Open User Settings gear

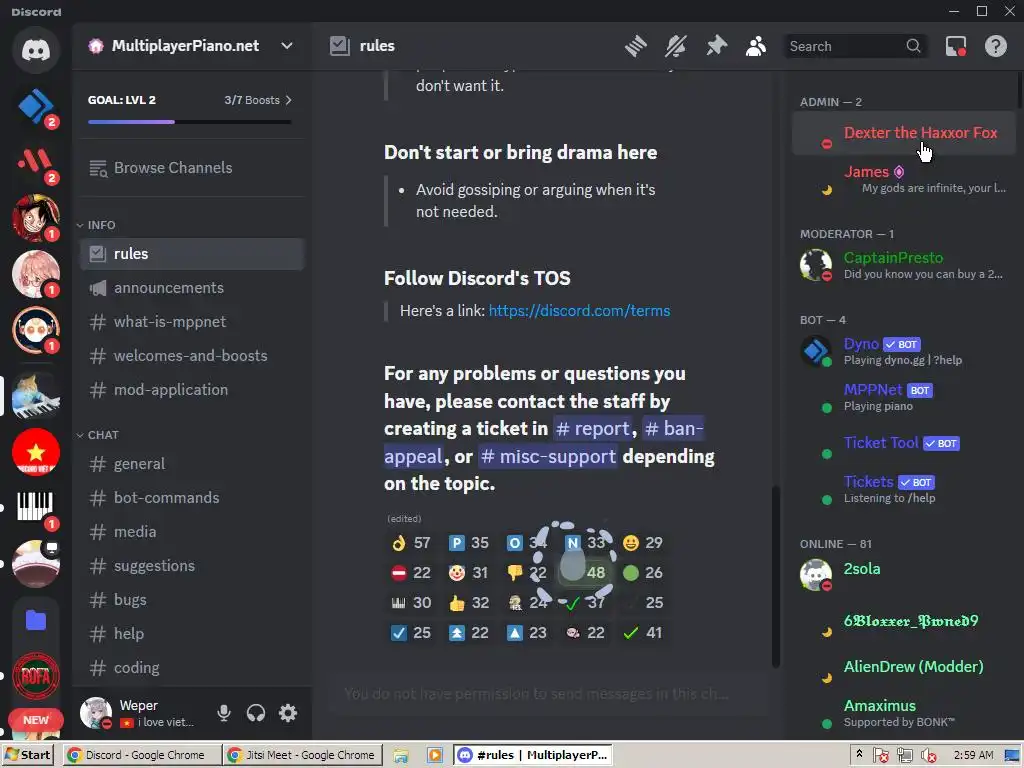288,712
